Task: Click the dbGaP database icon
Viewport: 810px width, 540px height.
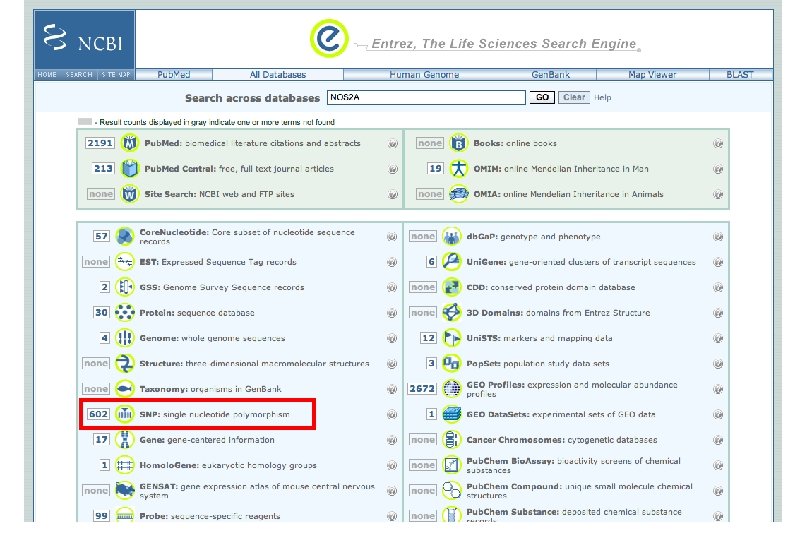Action: 451,237
